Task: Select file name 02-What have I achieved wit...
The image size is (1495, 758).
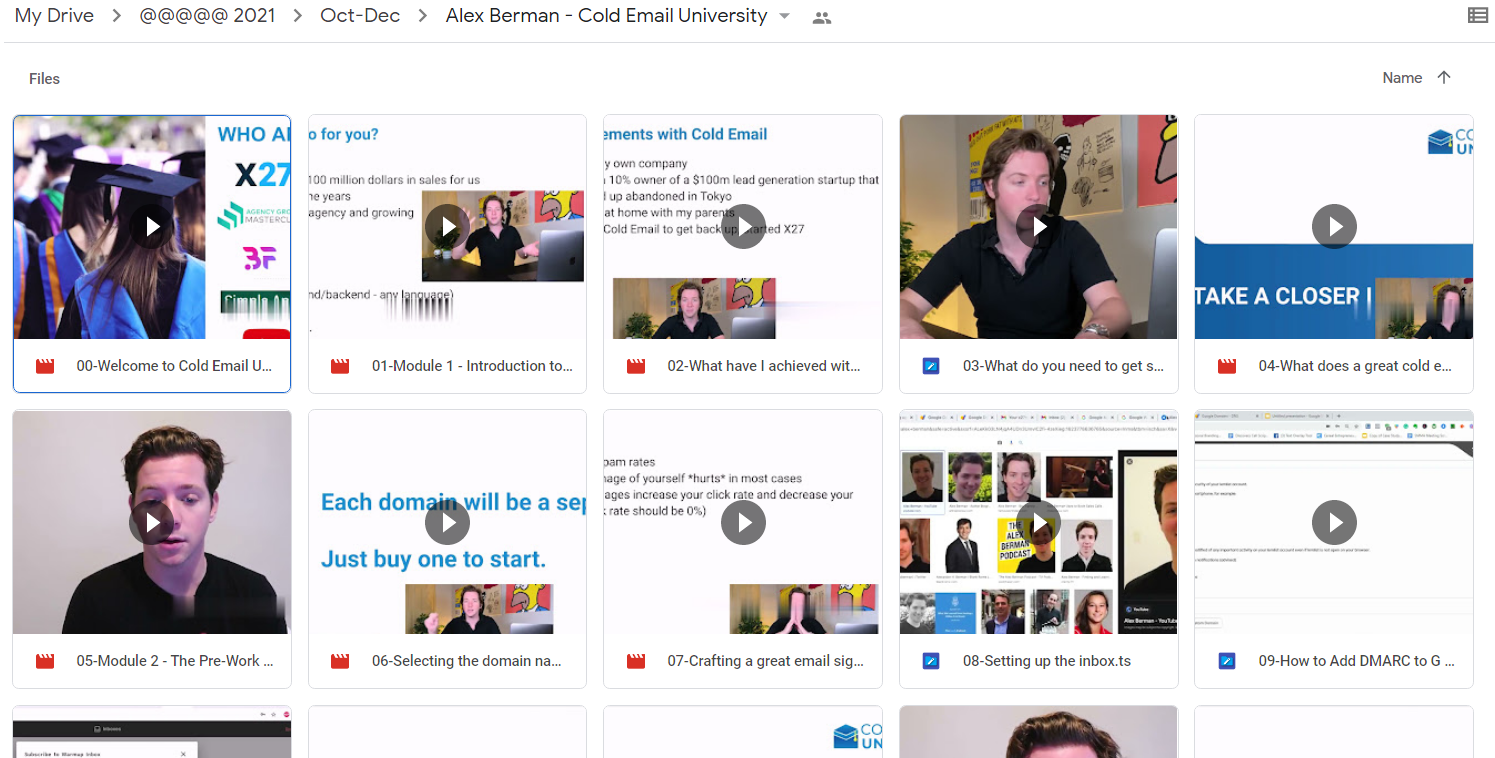Action: tap(764, 366)
